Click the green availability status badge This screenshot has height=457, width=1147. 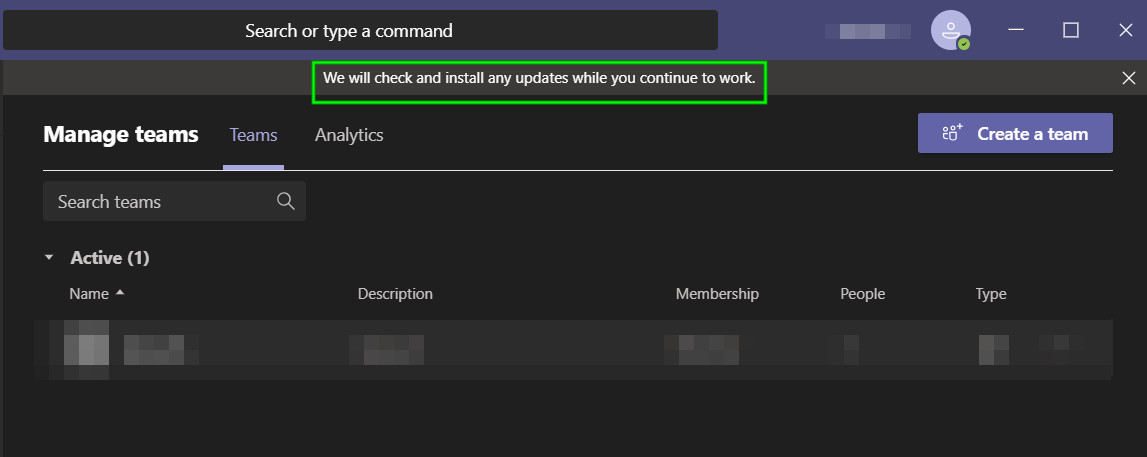pos(964,44)
